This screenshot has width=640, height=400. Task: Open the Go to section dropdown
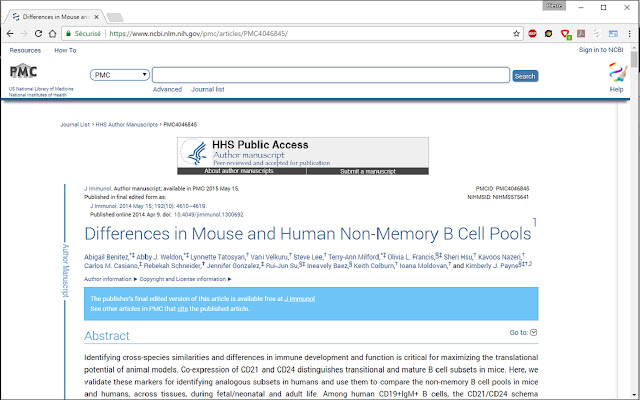[x=533, y=332]
